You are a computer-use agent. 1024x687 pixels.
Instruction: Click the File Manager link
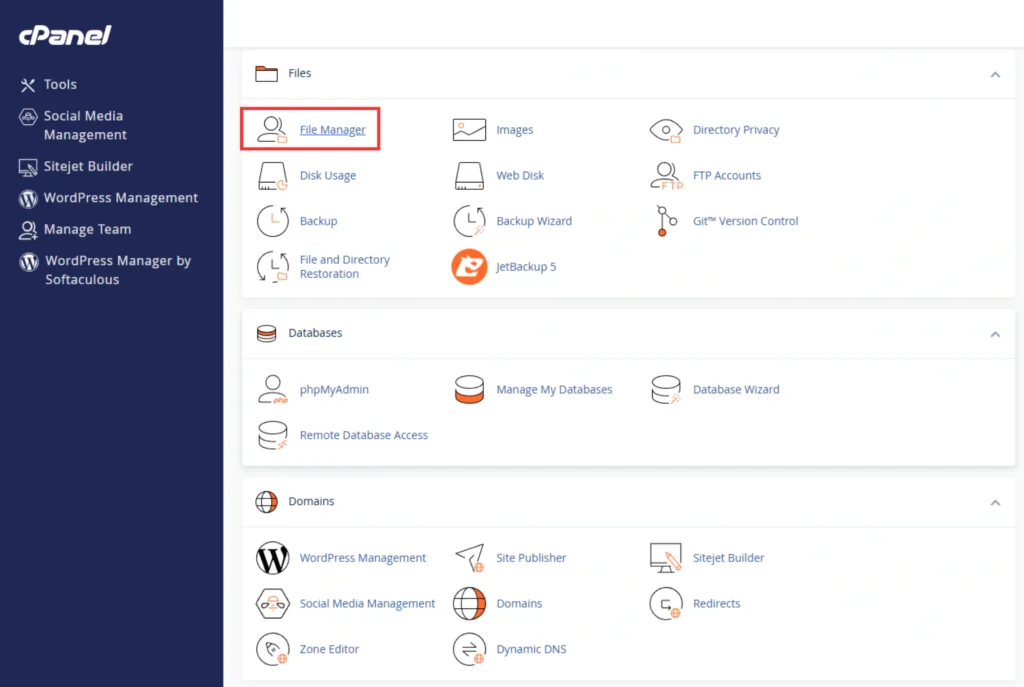tap(332, 130)
